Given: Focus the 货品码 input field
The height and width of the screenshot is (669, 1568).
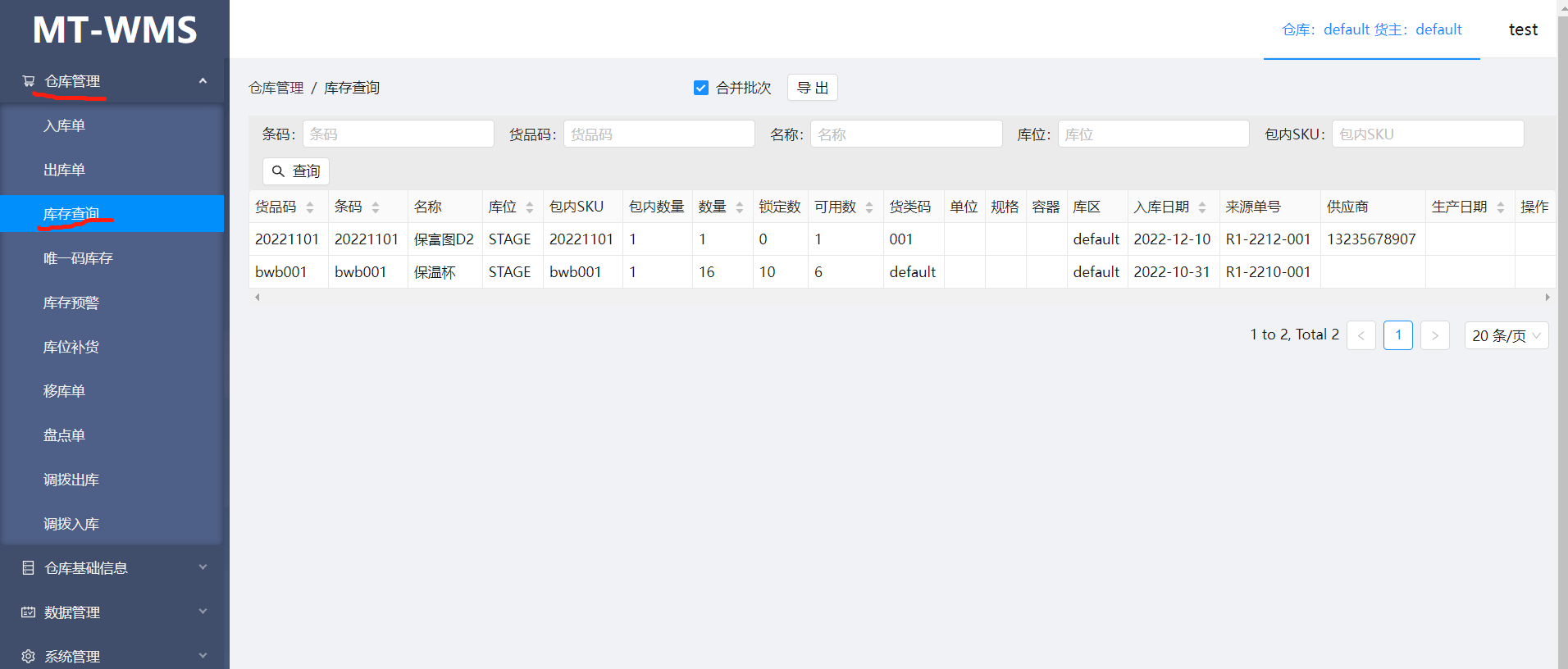Looking at the screenshot, I should (659, 134).
